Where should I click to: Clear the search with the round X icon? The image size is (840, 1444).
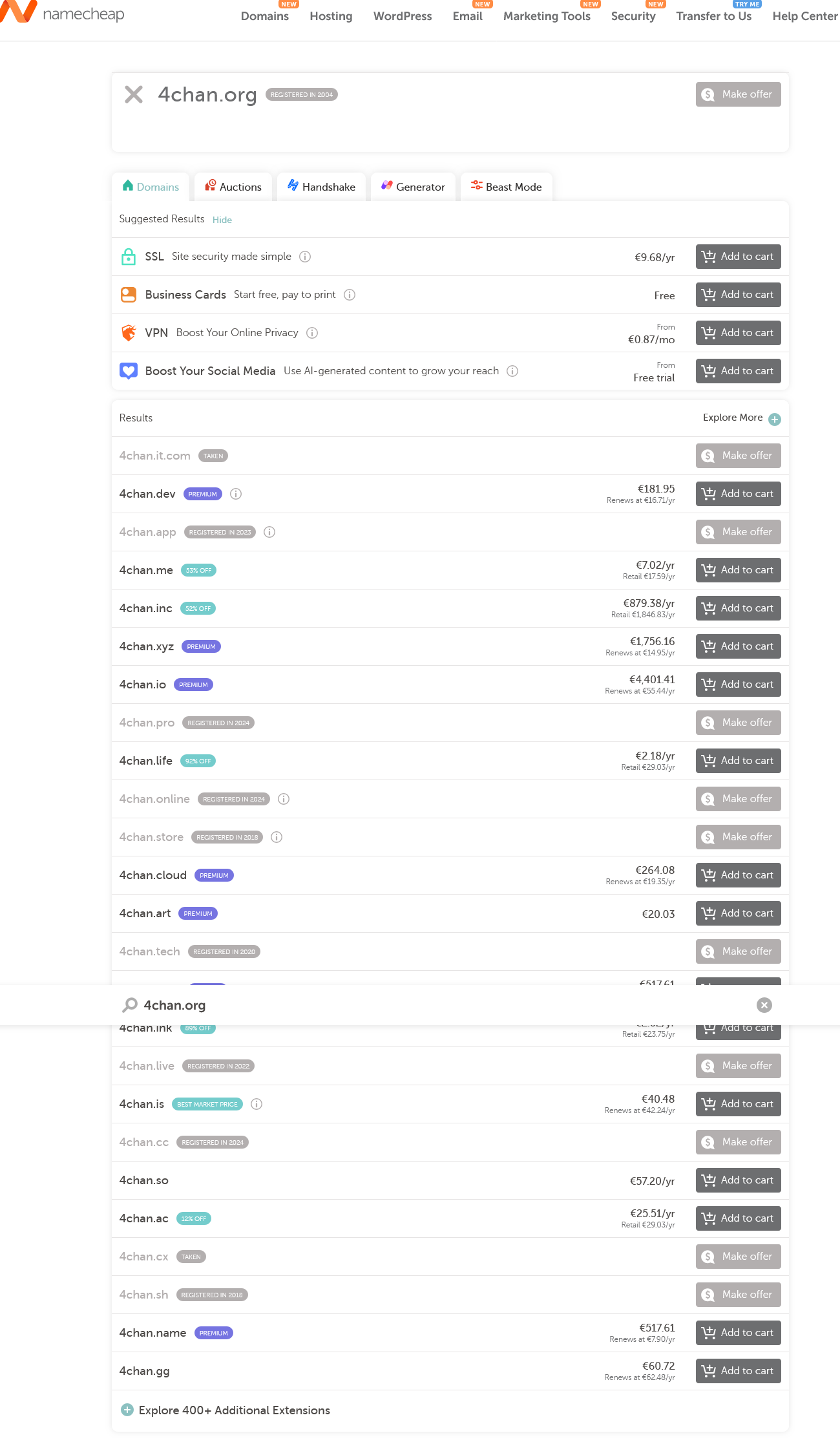point(764,1005)
